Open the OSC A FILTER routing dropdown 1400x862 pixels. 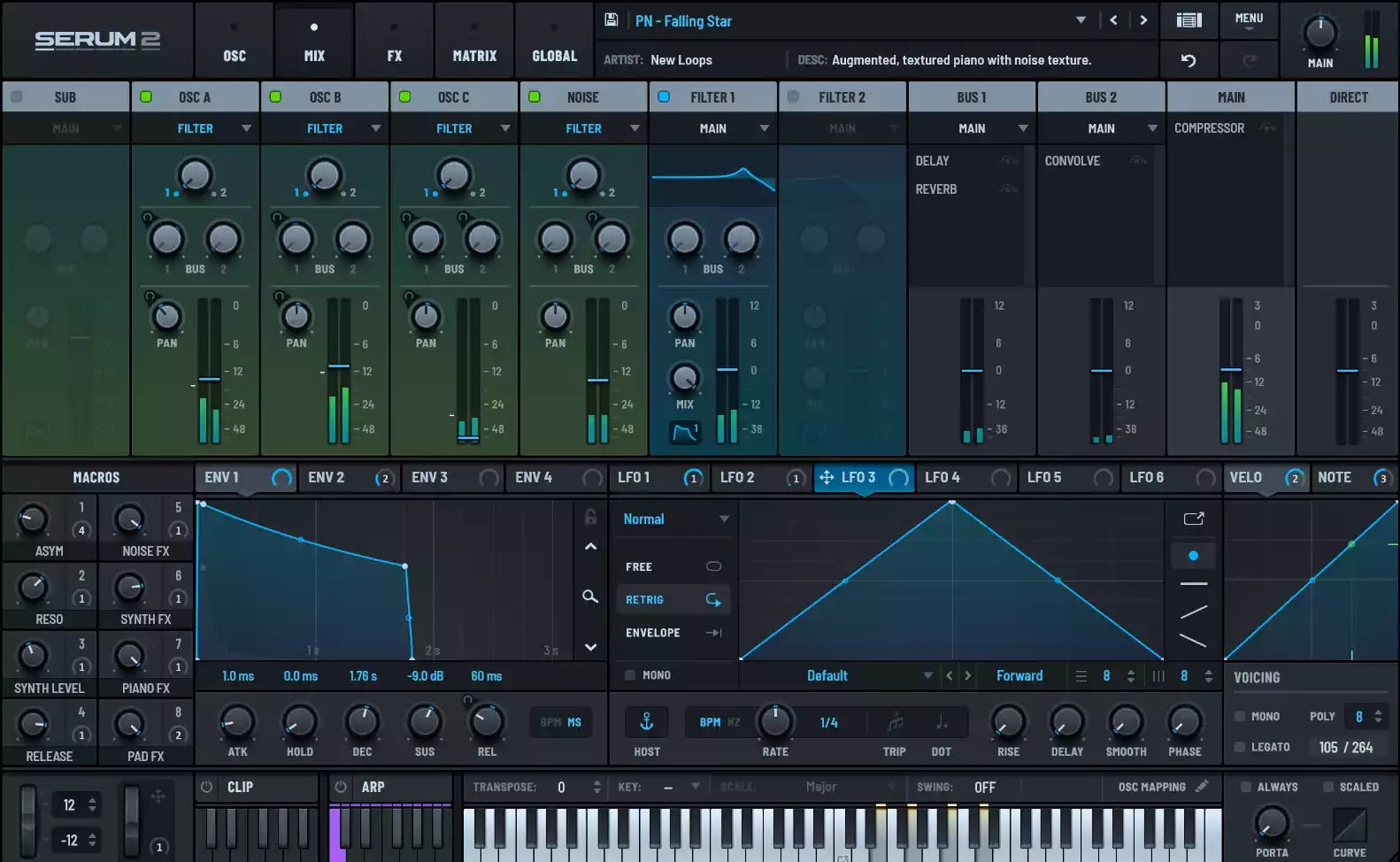tap(196, 128)
